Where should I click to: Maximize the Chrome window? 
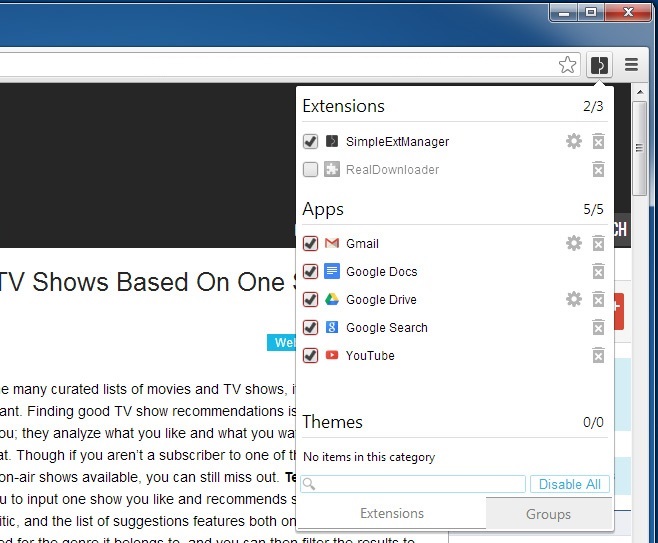click(x=591, y=13)
